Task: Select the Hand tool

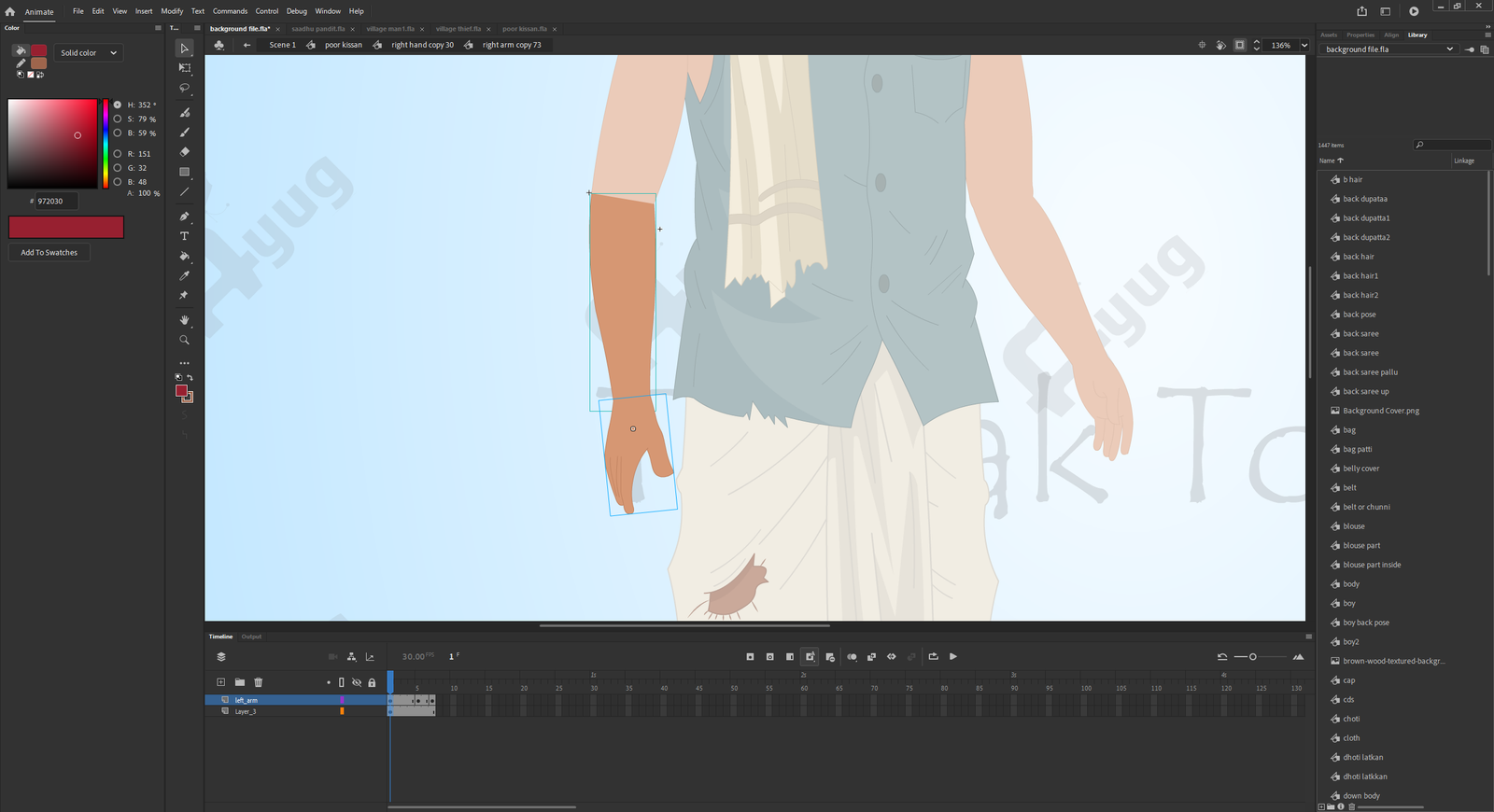Action: coord(185,320)
